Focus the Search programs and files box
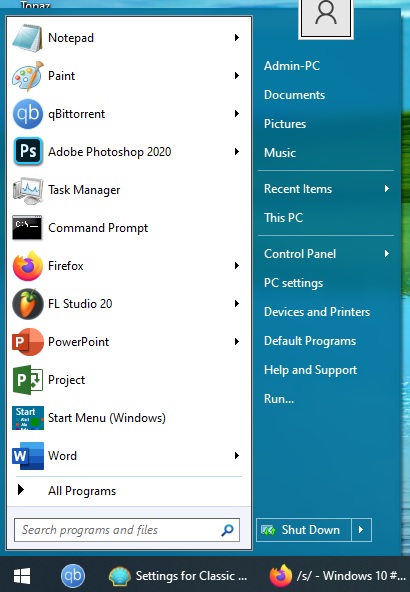 pyautogui.click(x=127, y=530)
